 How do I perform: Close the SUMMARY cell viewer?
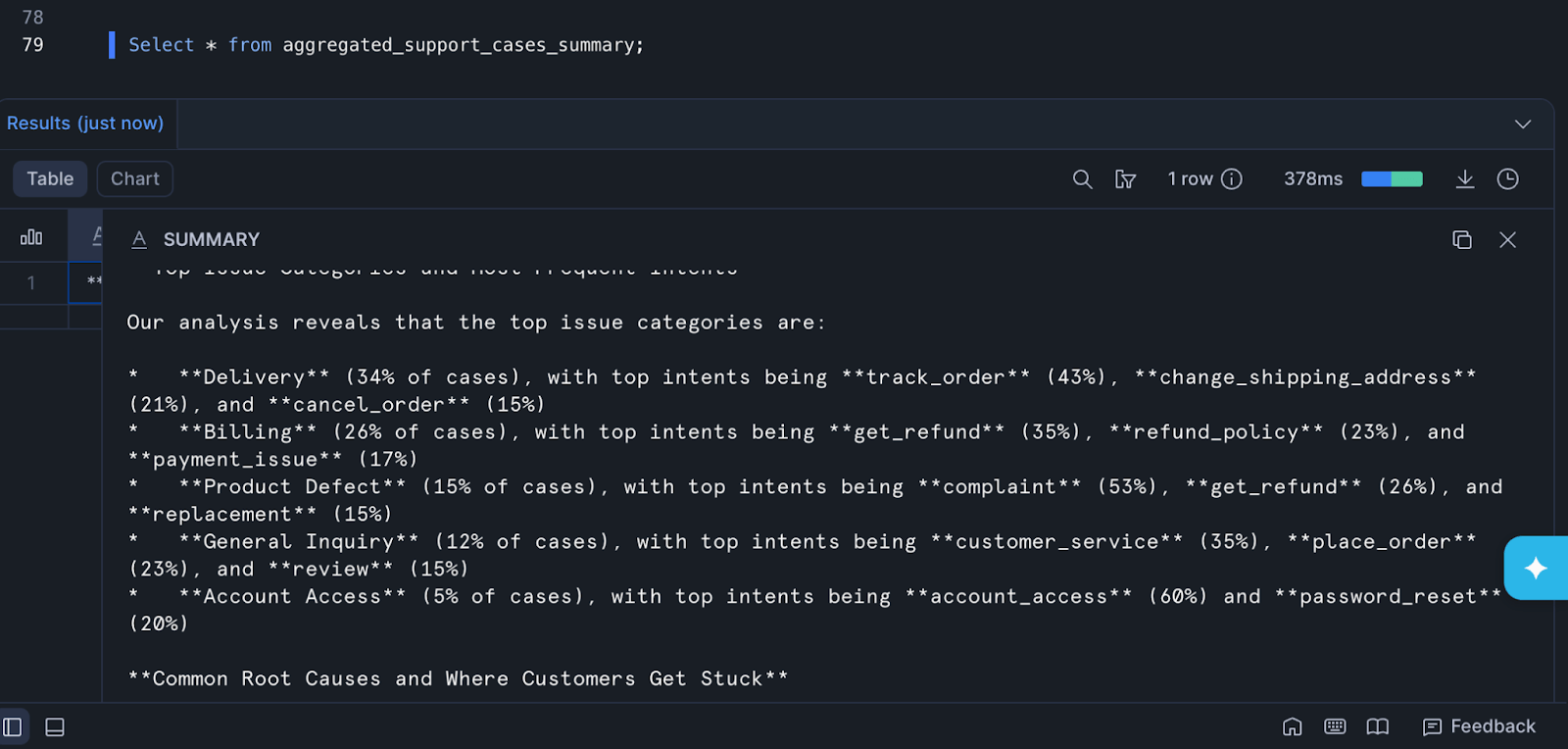(x=1506, y=239)
